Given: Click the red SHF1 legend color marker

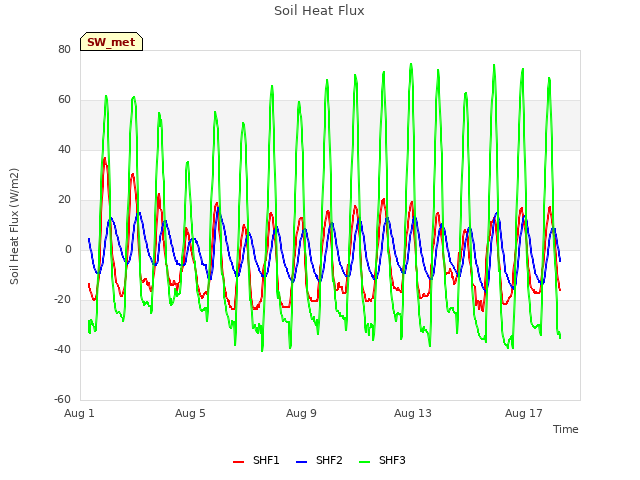Looking at the screenshot, I should tap(238, 462).
